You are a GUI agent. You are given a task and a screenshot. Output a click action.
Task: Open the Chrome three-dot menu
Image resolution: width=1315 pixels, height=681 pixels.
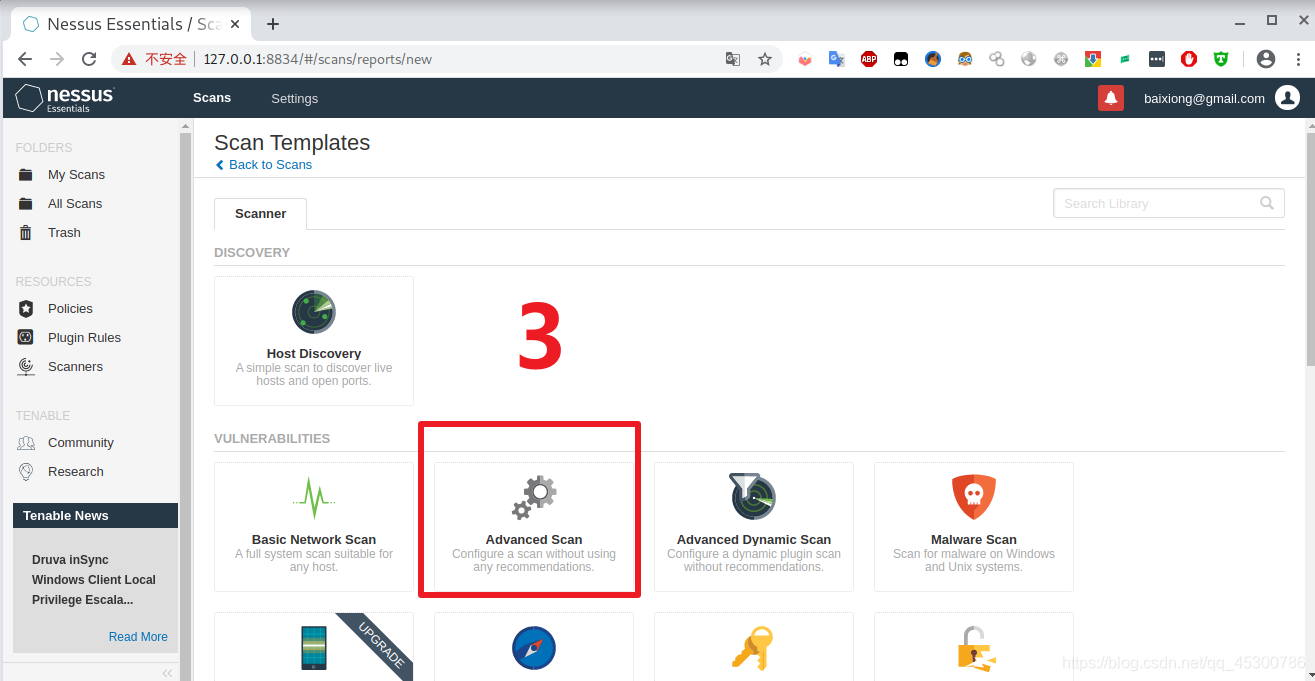(1297, 59)
